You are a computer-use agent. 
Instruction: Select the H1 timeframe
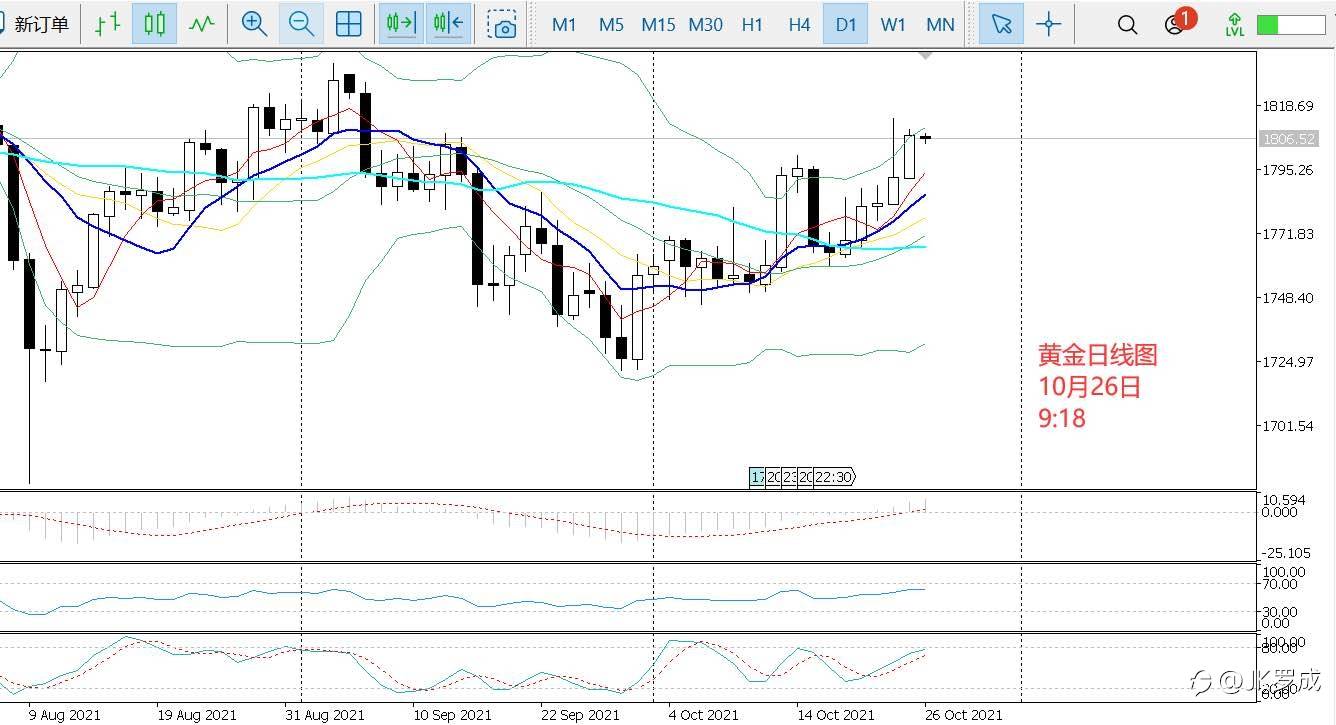[x=752, y=25]
